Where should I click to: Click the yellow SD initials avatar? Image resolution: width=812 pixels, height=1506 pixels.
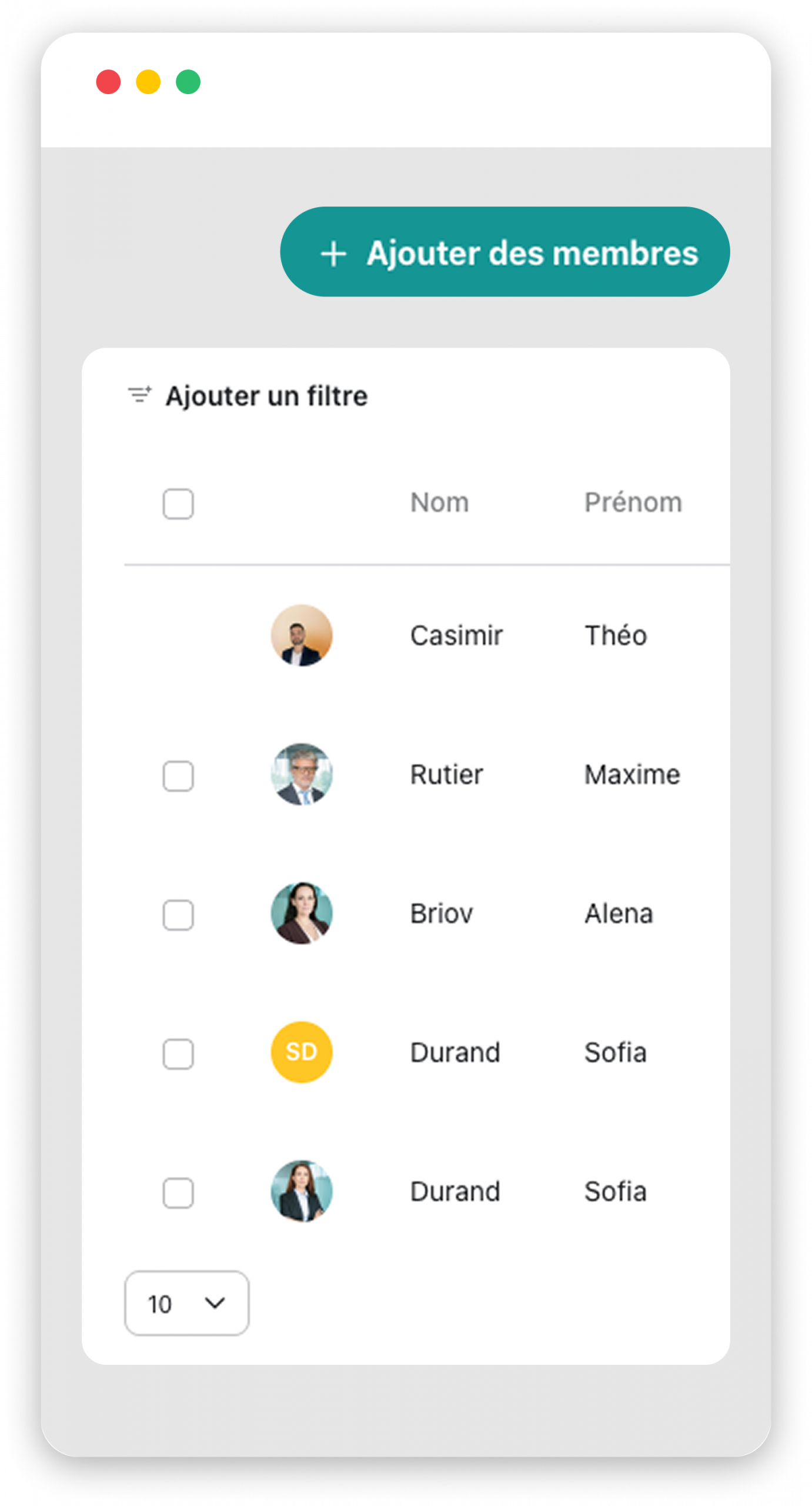pyautogui.click(x=302, y=1052)
